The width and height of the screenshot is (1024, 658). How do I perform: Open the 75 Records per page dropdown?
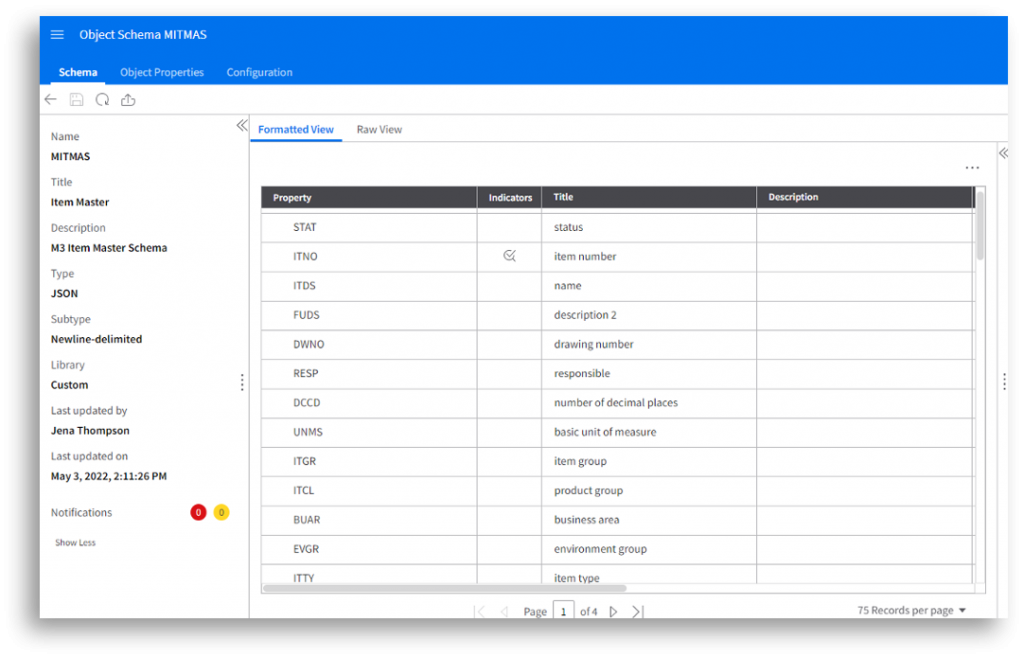pos(912,610)
